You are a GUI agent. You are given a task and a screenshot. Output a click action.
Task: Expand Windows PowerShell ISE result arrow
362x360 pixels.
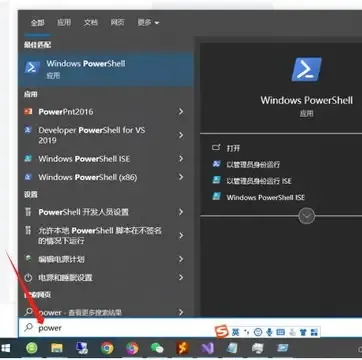tap(181, 159)
